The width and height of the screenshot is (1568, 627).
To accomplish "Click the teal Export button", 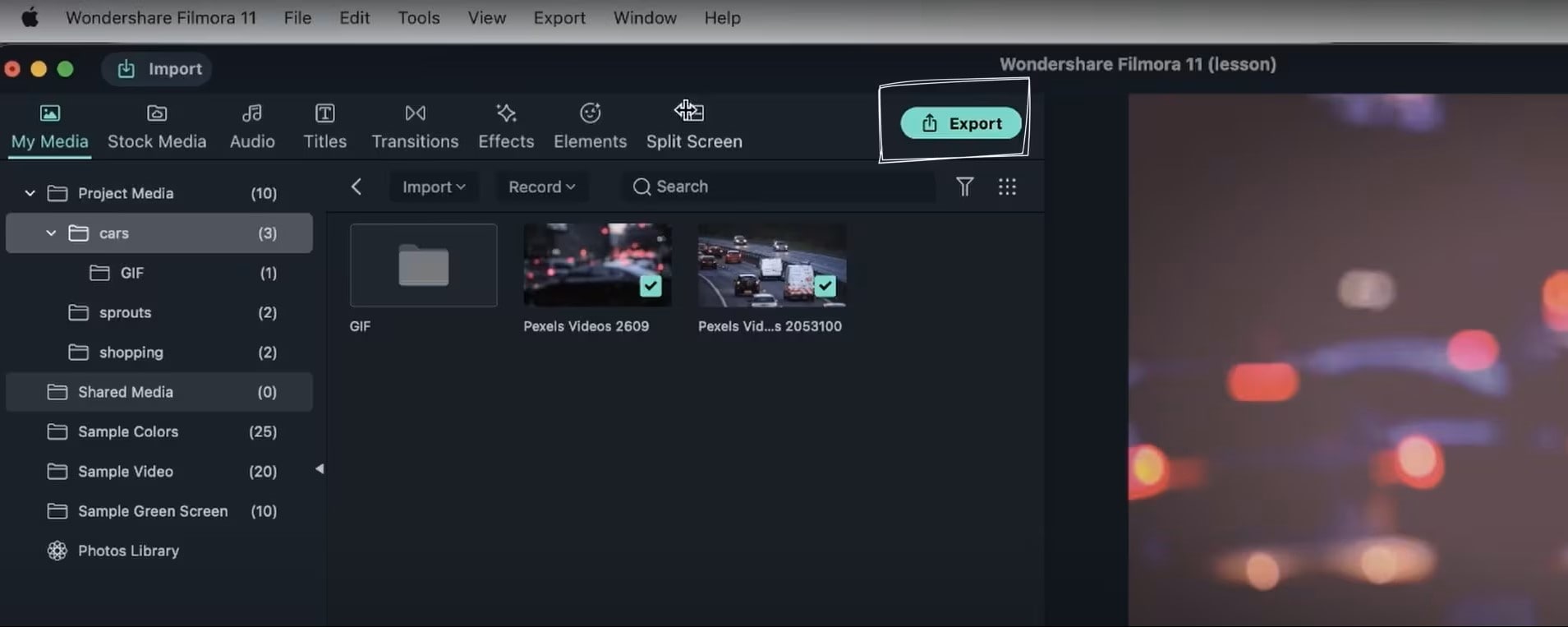I will [961, 123].
